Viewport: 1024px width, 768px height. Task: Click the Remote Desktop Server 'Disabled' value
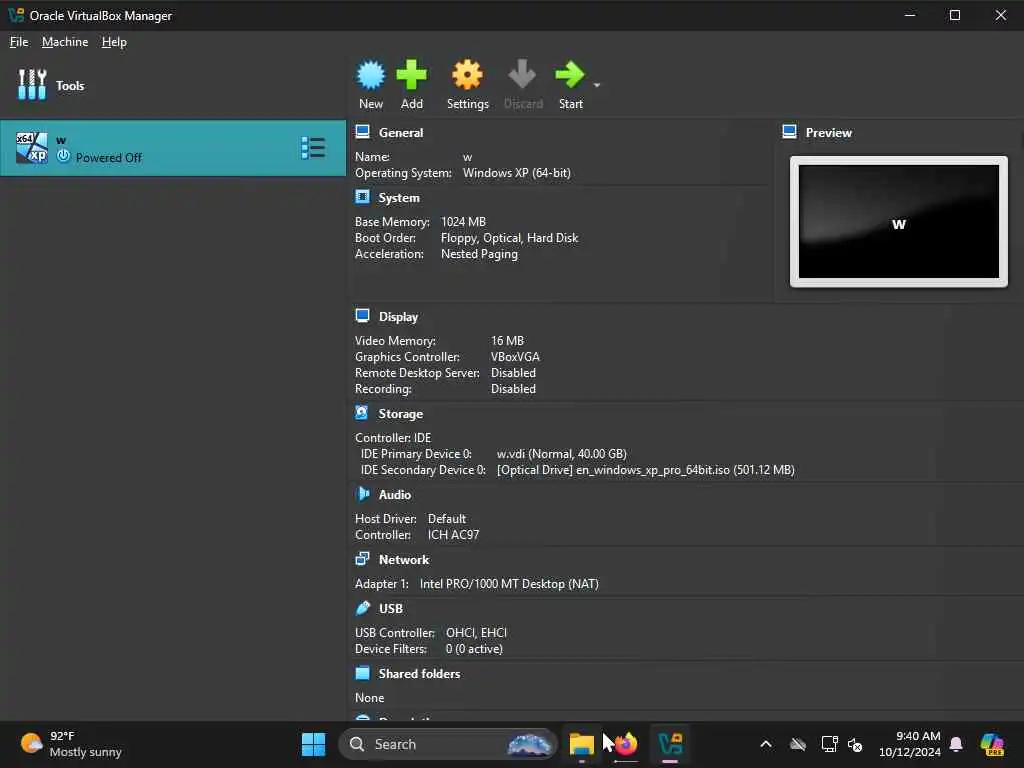513,373
